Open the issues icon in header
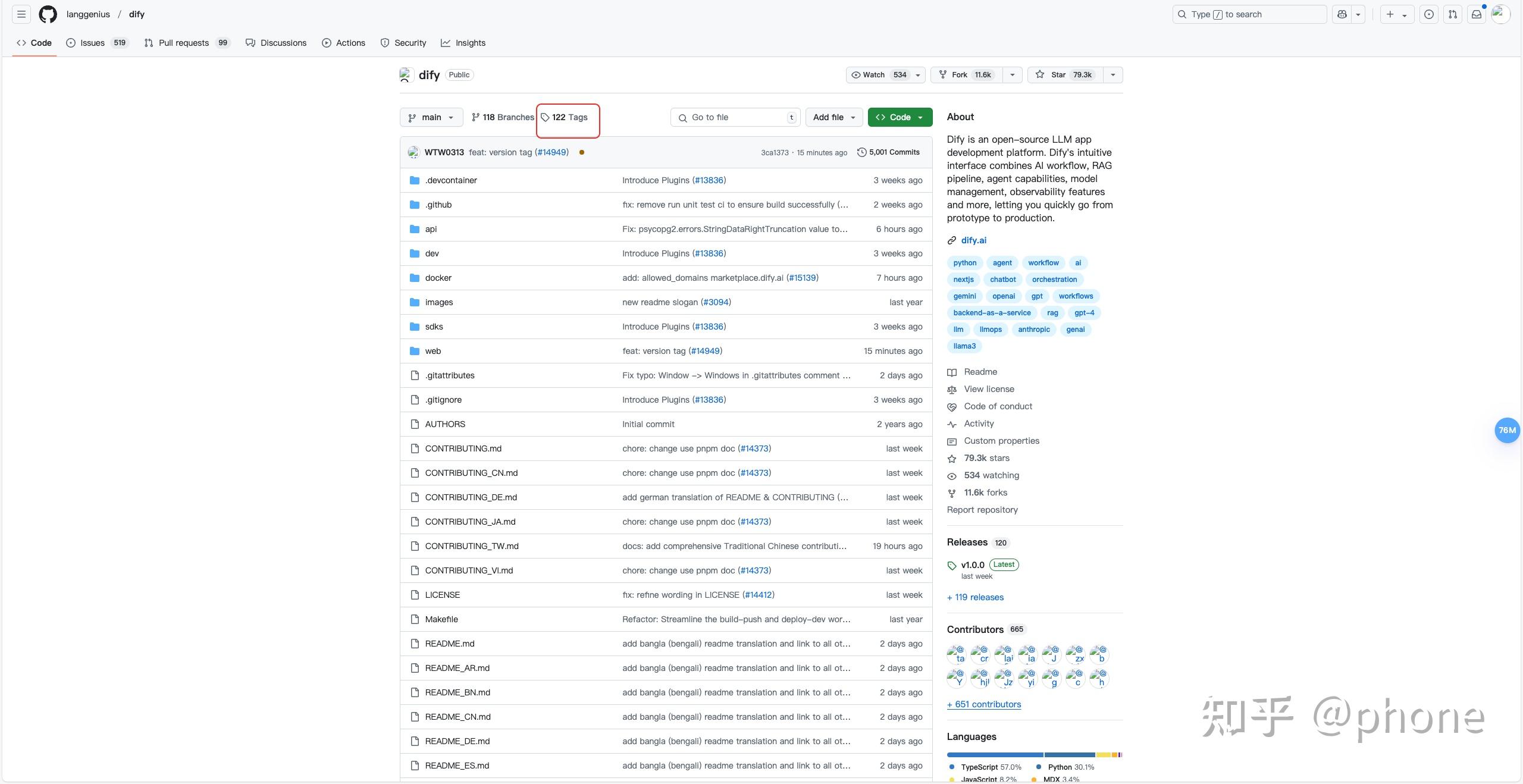This screenshot has width=1523, height=784. [x=1429, y=14]
